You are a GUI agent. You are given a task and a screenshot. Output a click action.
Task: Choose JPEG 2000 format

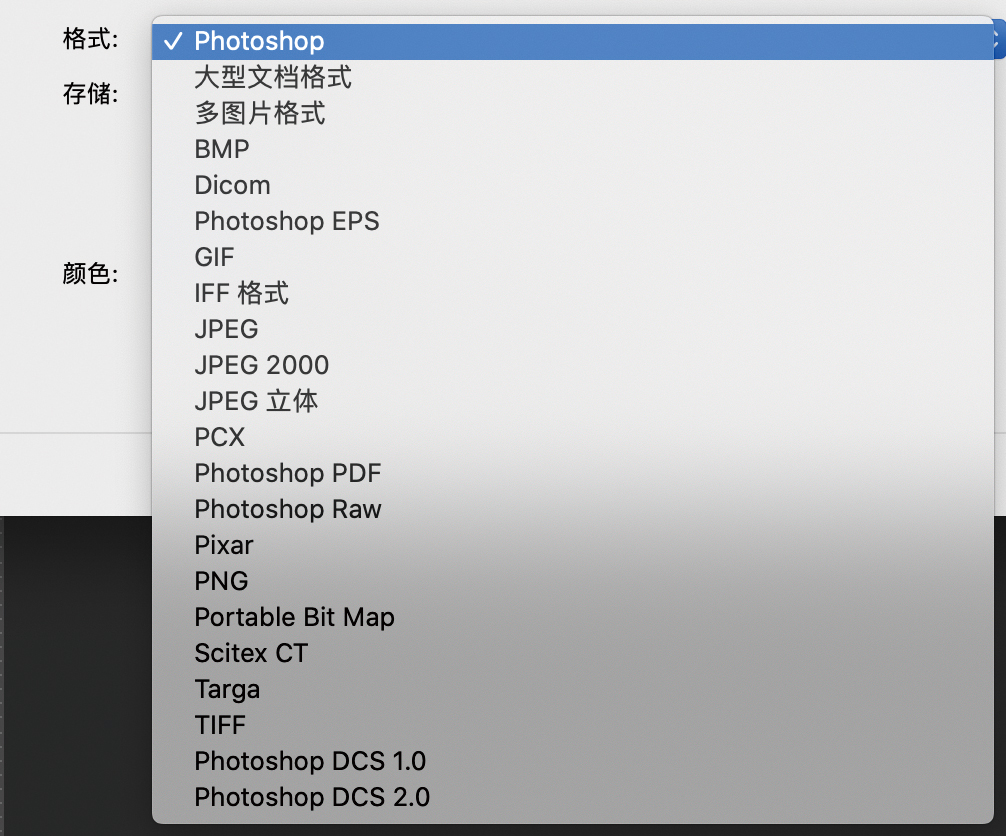click(x=572, y=365)
